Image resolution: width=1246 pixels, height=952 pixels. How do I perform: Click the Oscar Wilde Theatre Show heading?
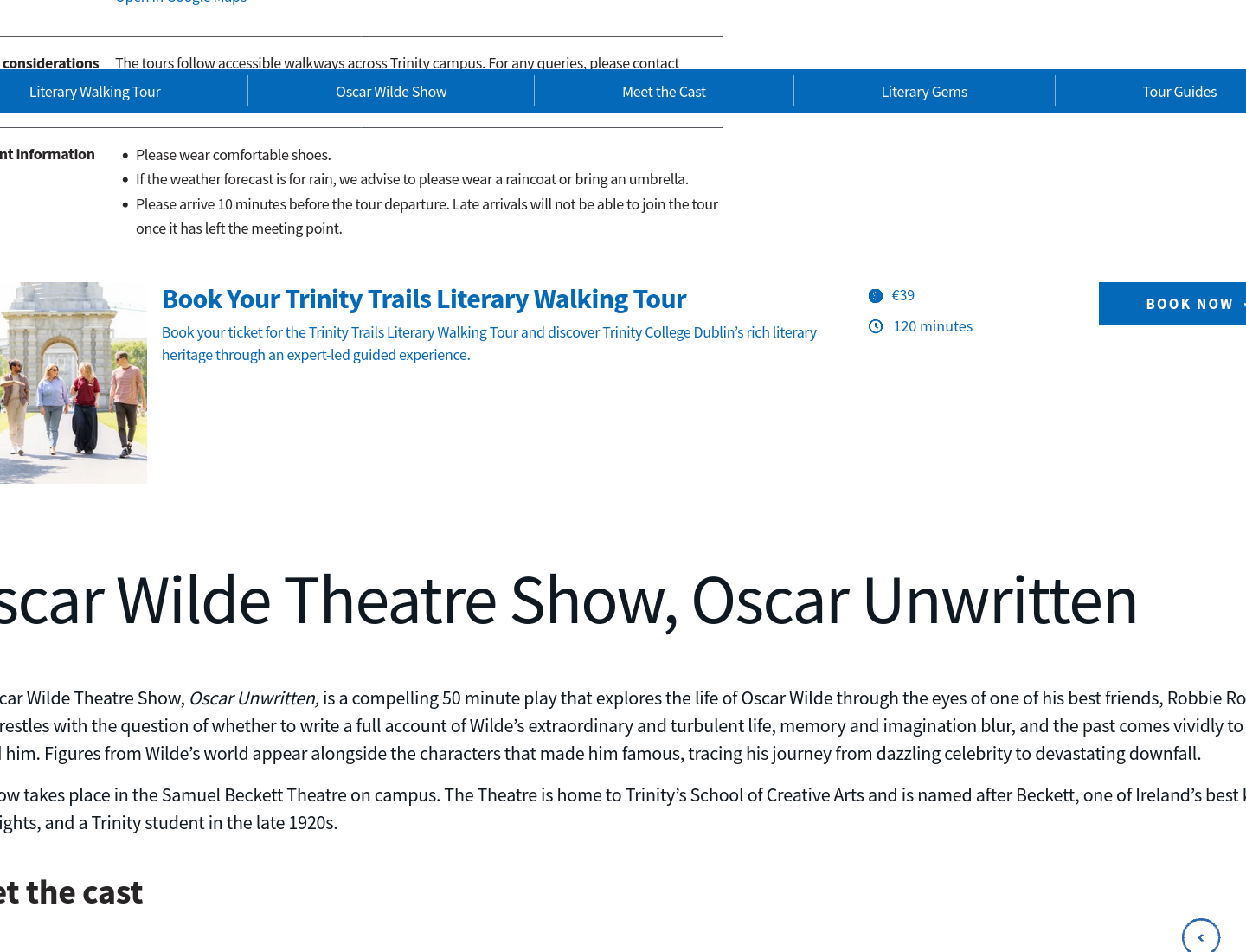[568, 601]
